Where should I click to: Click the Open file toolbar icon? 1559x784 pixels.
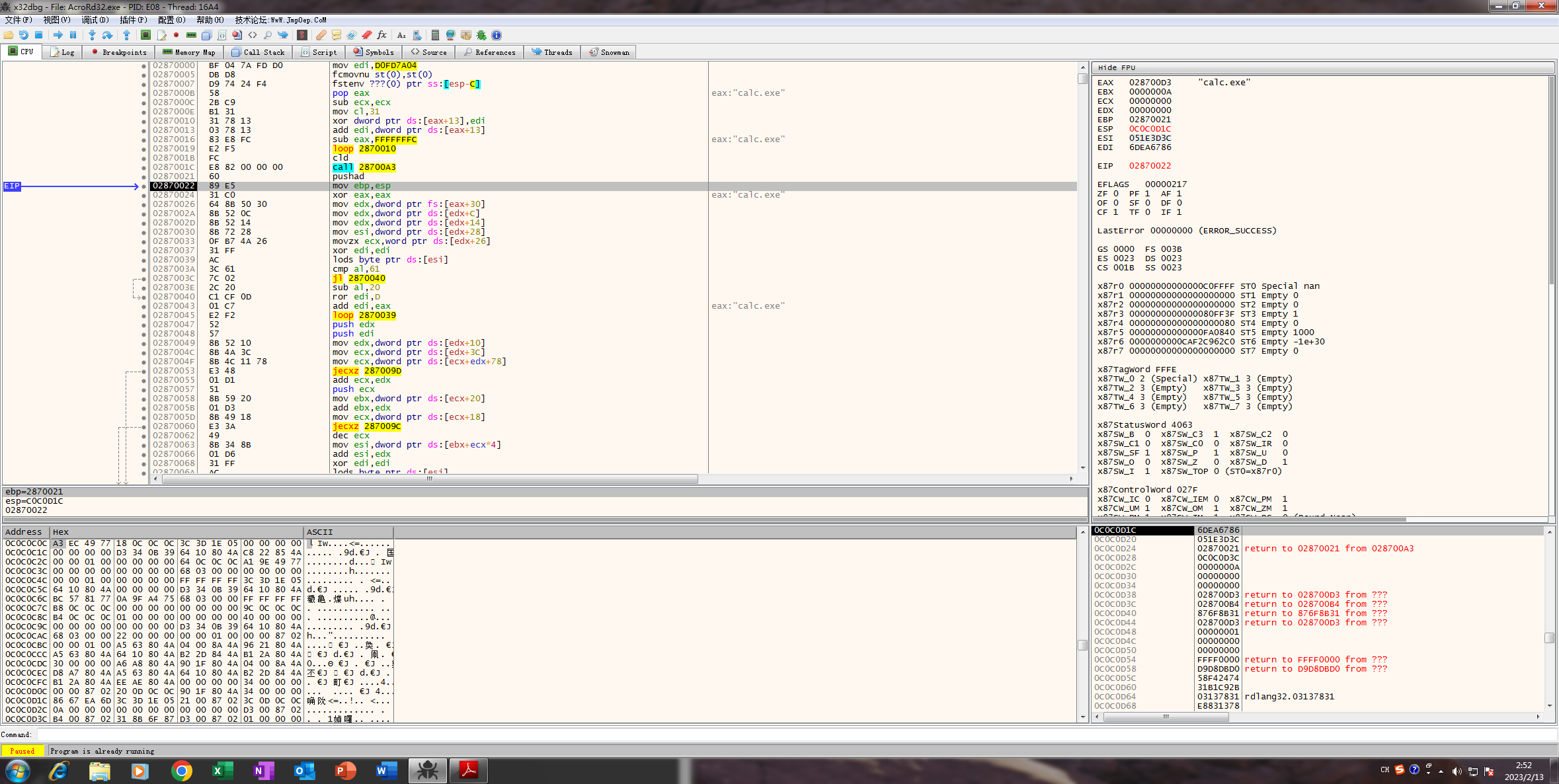[9, 35]
